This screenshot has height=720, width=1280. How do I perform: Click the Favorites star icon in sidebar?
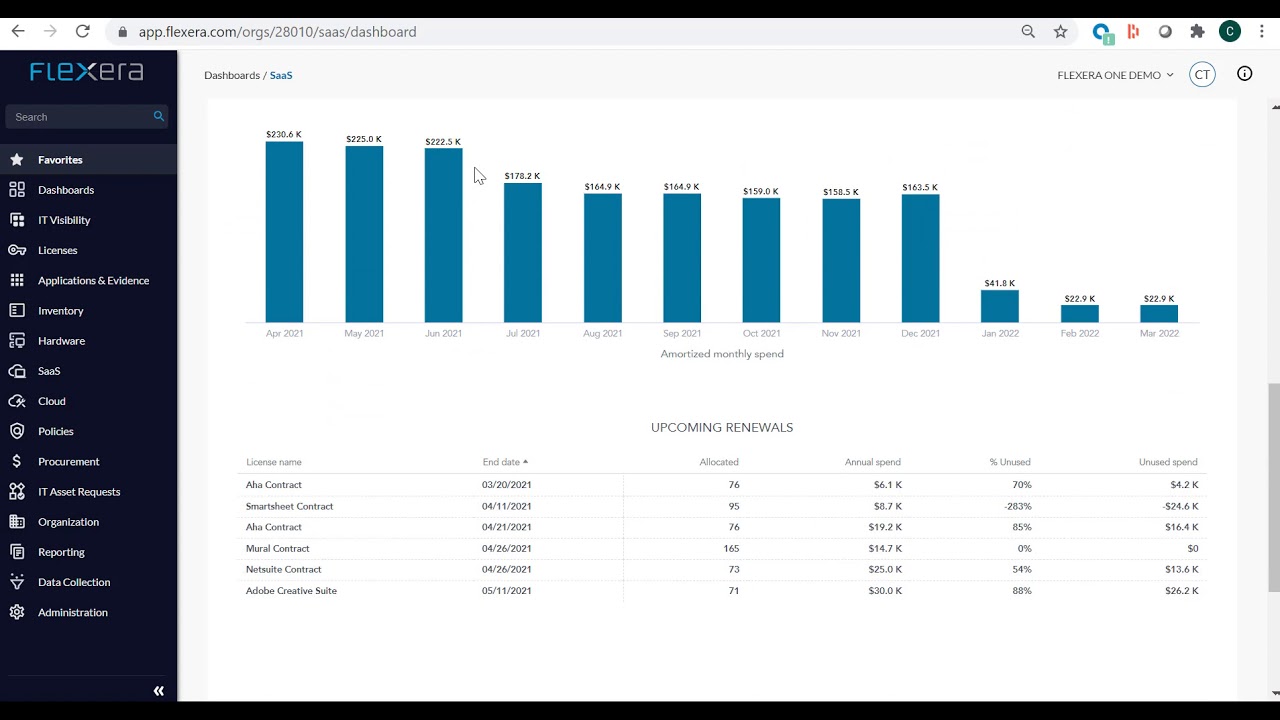tap(17, 159)
